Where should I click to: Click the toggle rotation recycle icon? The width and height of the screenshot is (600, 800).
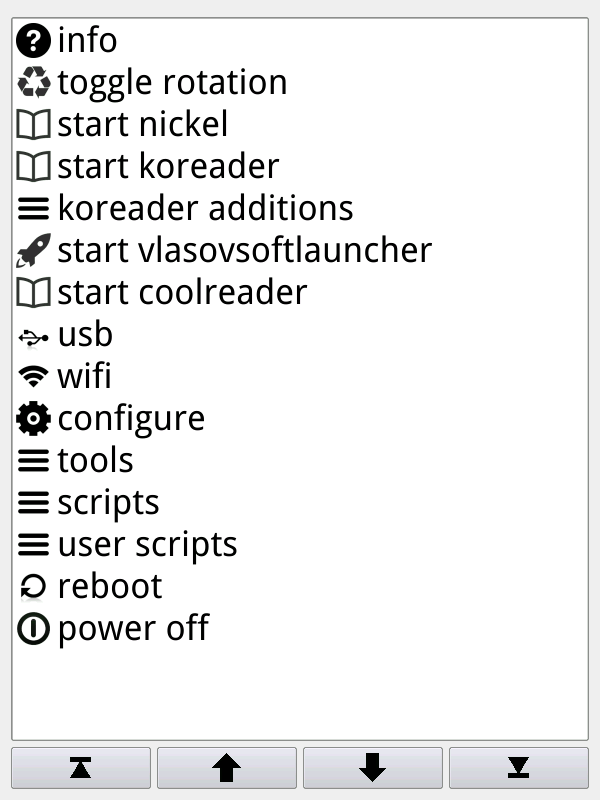34,83
